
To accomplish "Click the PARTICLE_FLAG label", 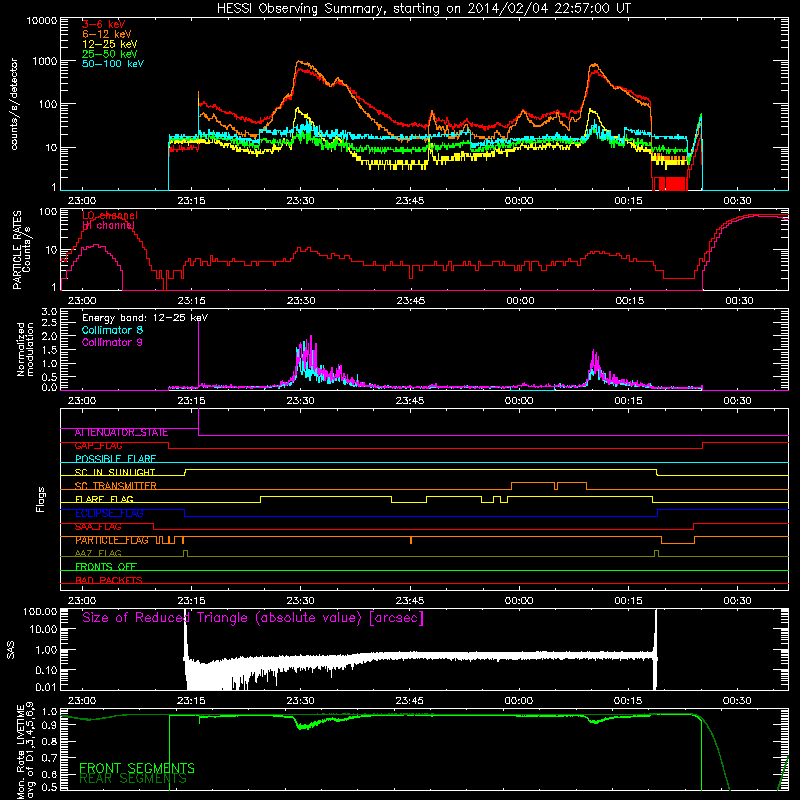I will pos(112,540).
